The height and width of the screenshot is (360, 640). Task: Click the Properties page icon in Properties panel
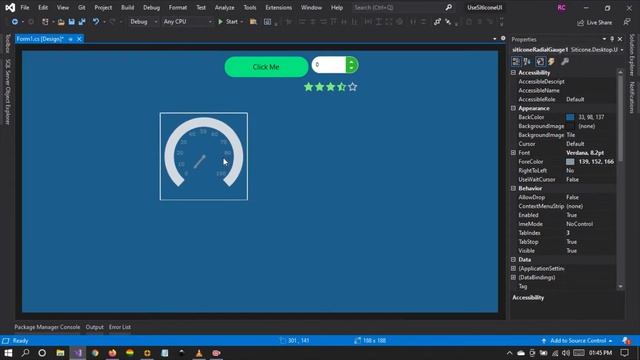pyautogui.click(x=540, y=61)
